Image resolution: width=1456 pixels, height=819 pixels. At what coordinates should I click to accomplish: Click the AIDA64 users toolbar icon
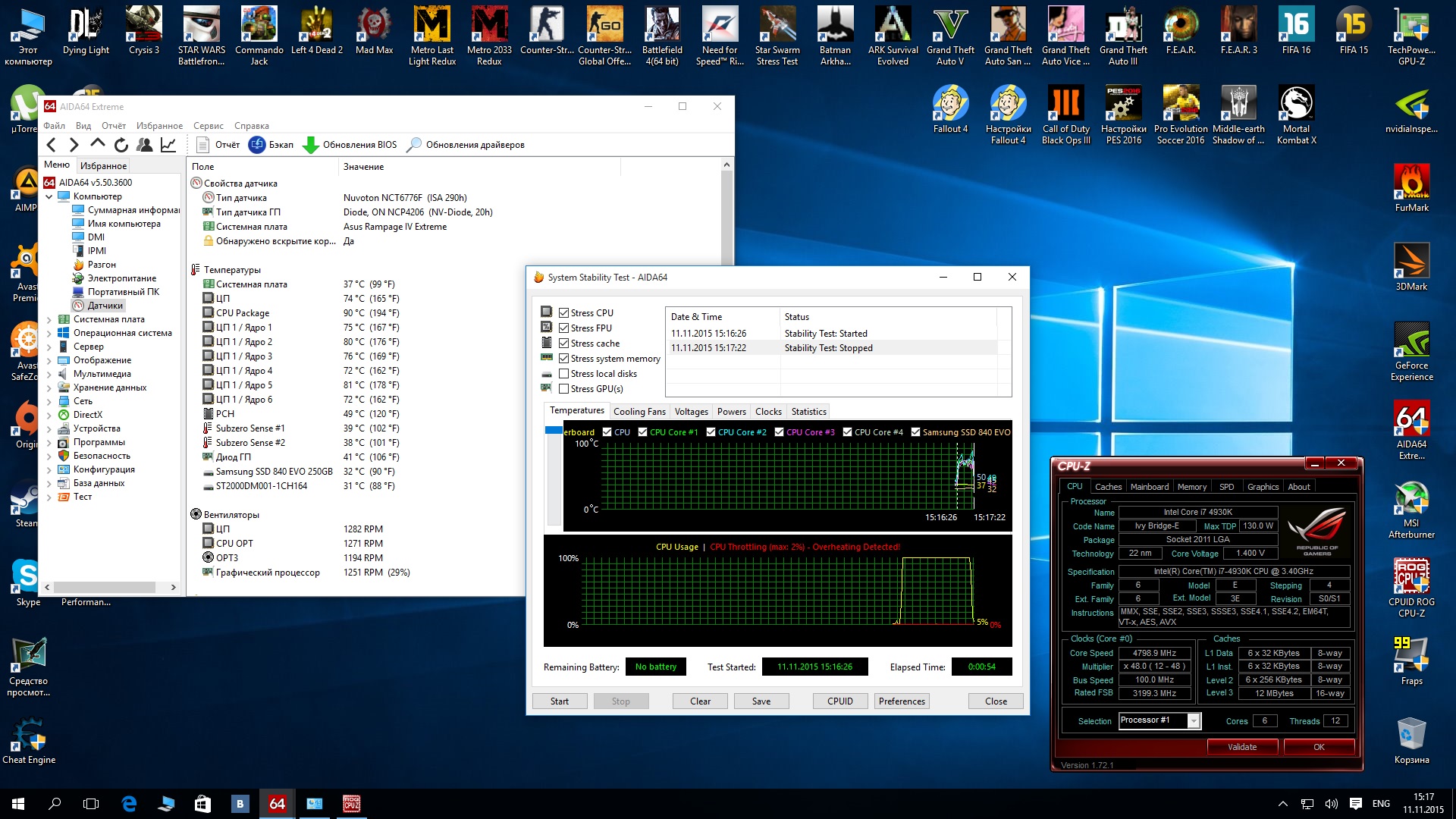tap(144, 145)
